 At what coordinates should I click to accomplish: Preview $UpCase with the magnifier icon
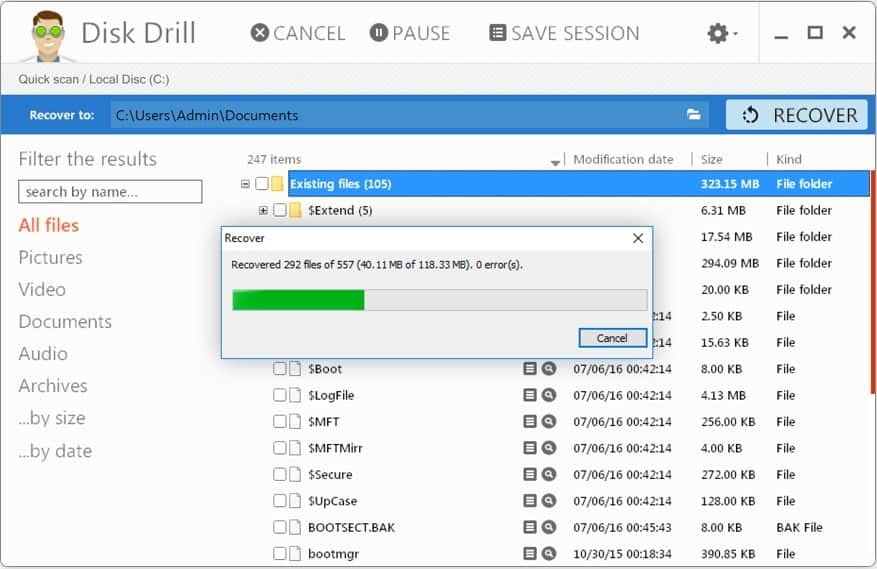549,501
